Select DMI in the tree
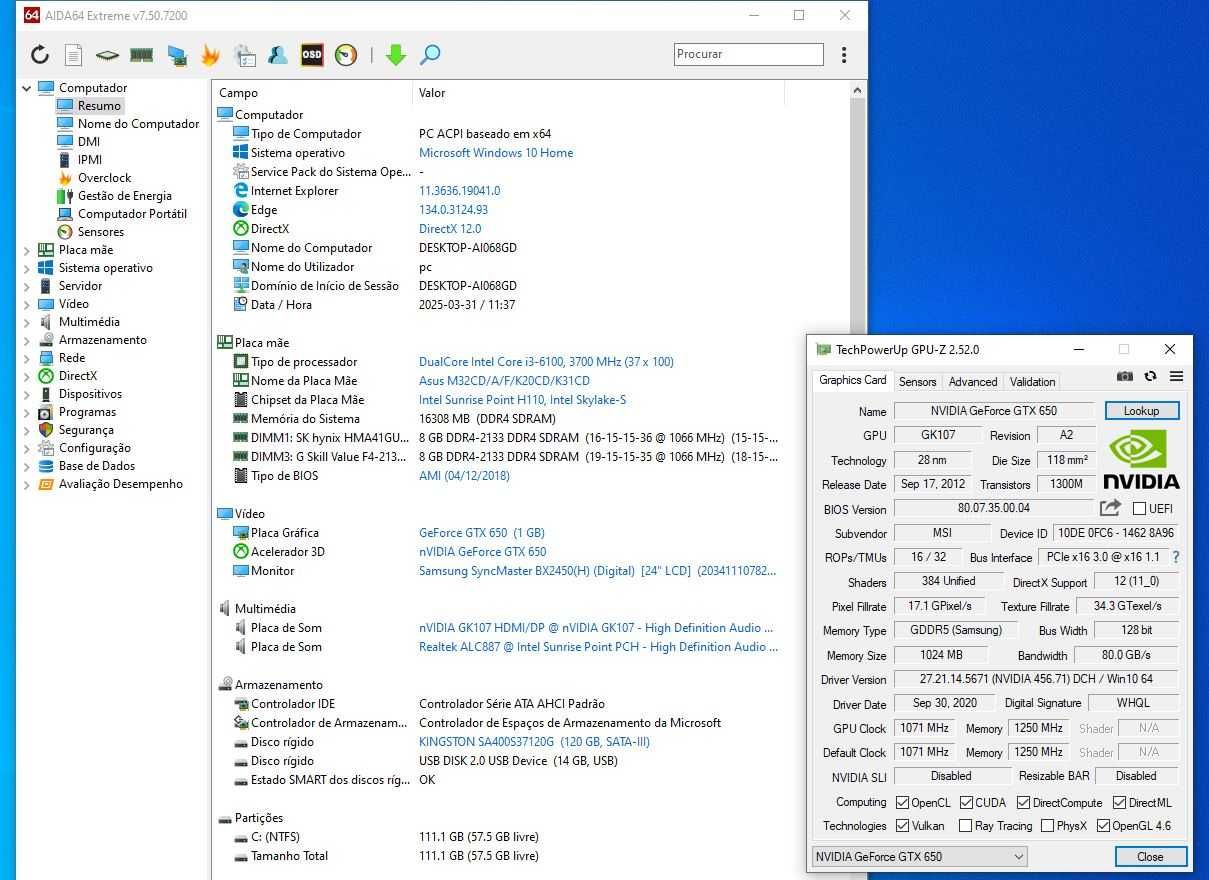Screen dimensions: 1209x880 88,142
